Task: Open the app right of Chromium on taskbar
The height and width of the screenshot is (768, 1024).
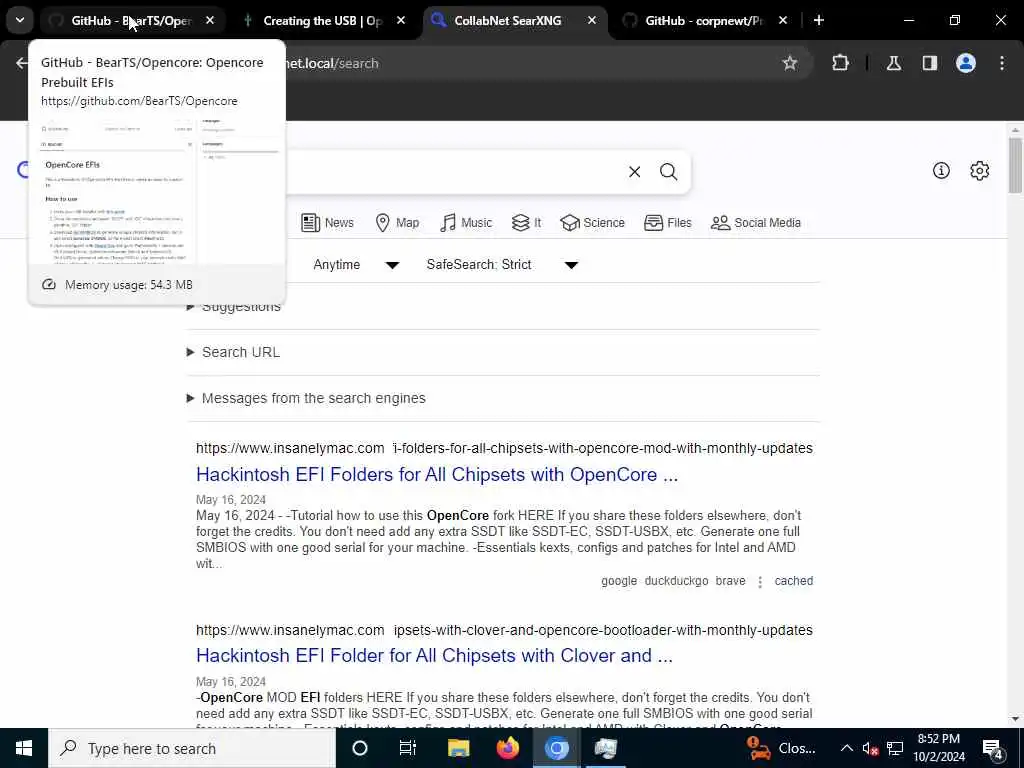Action: pyautogui.click(x=605, y=748)
